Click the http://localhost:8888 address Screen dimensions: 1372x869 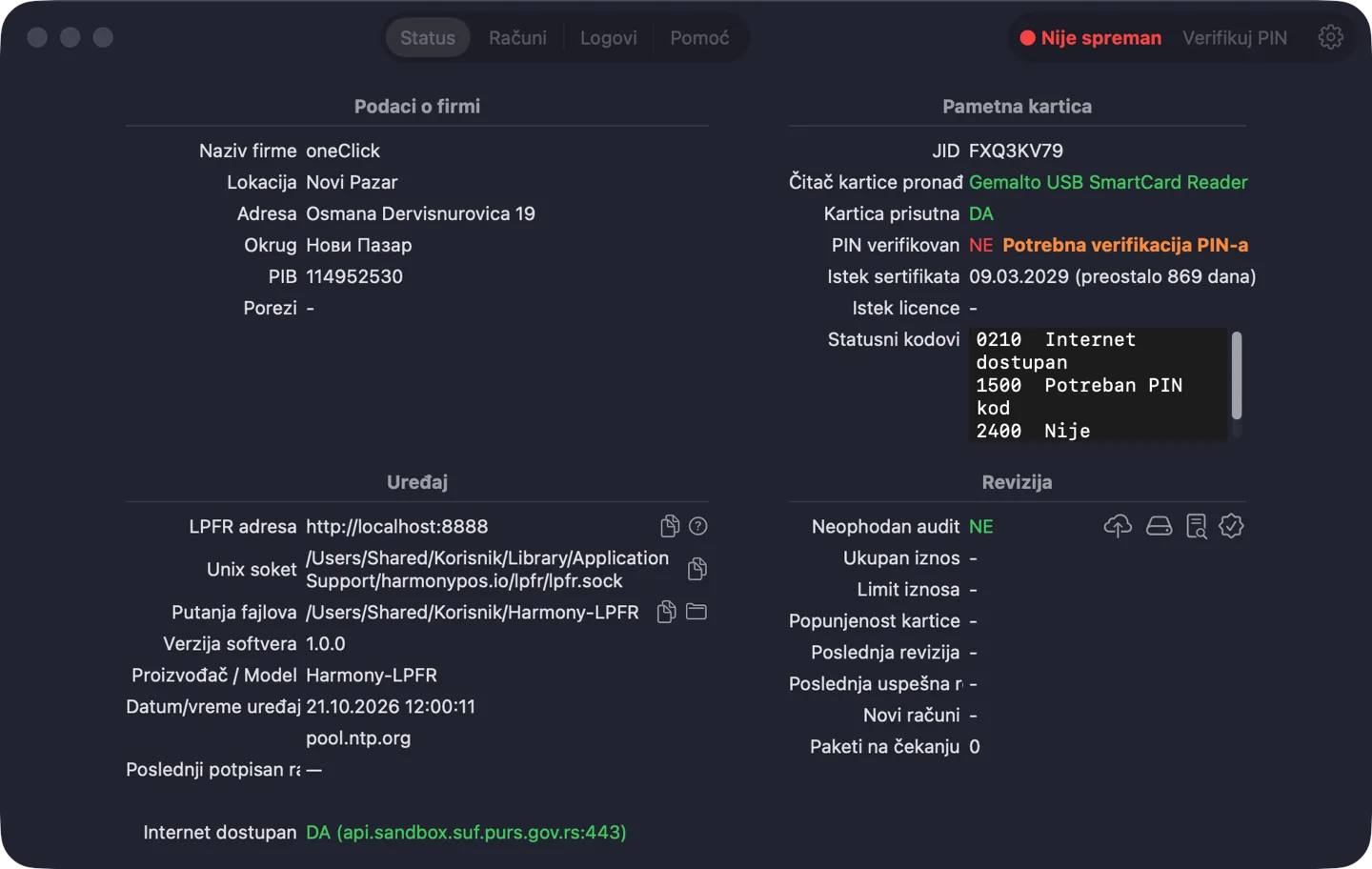396,526
